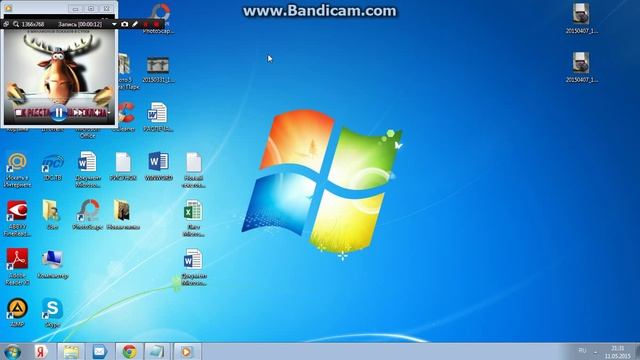Open the taskbar clock and date
Screen dimensions: 640x360
[618, 352]
